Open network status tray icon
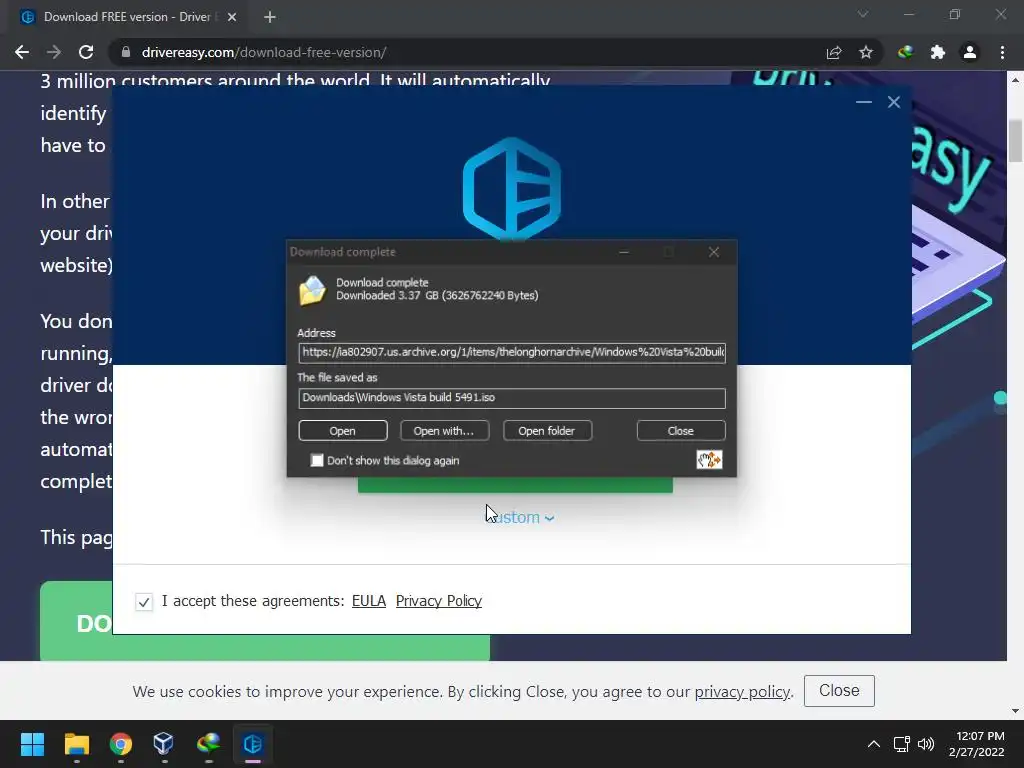1024x768 pixels. tap(902, 744)
